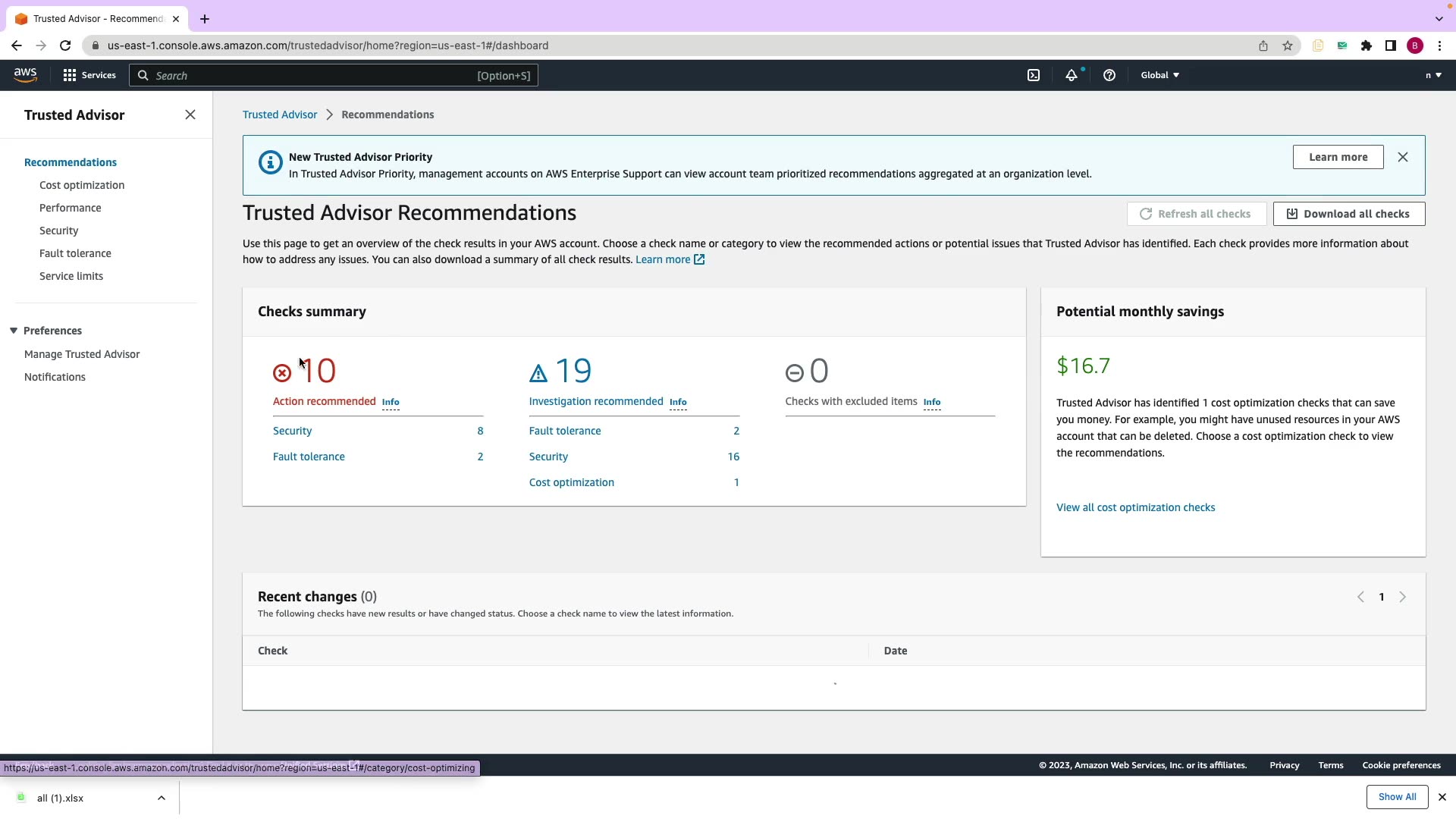Open the account menu dropdown
The height and width of the screenshot is (819, 1456).
[1432, 75]
